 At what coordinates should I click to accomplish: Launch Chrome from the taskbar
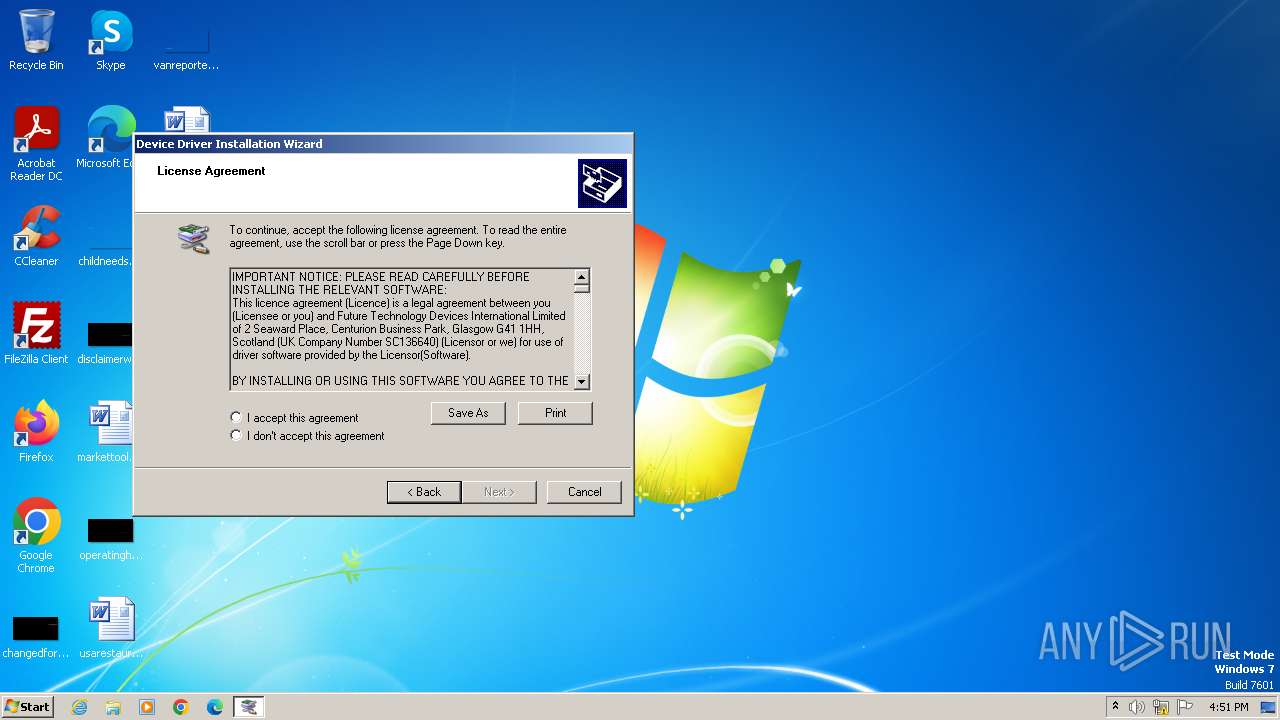[181, 707]
